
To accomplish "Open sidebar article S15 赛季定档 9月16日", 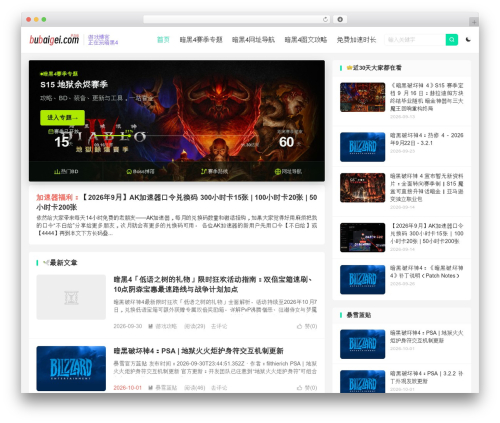I will click(427, 97).
